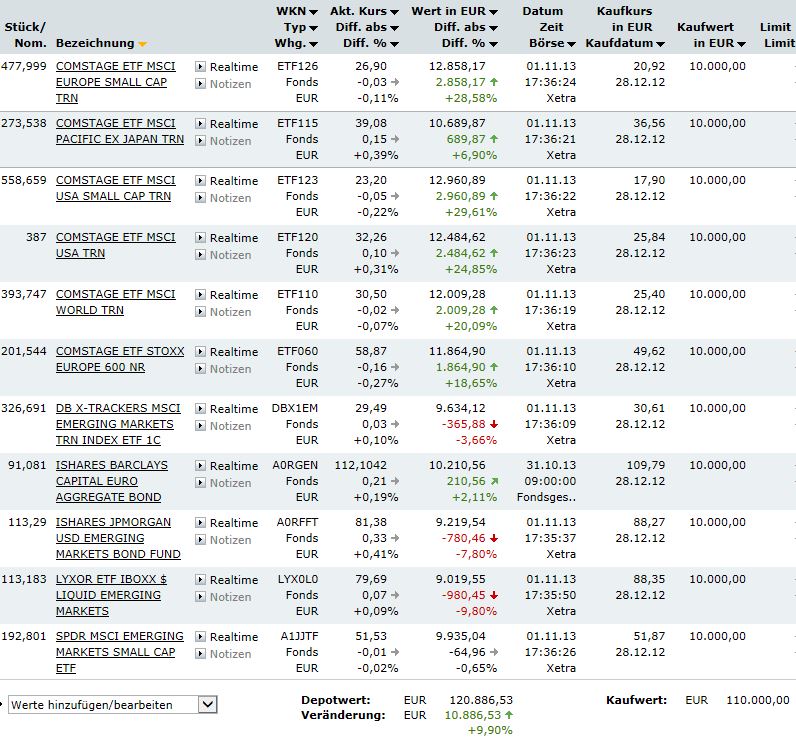Viewport: 796px width, 746px height.
Task: Open SPDR MSCI EMERGING MARKETS SMALL CAP link
Action: [x=120, y=652]
